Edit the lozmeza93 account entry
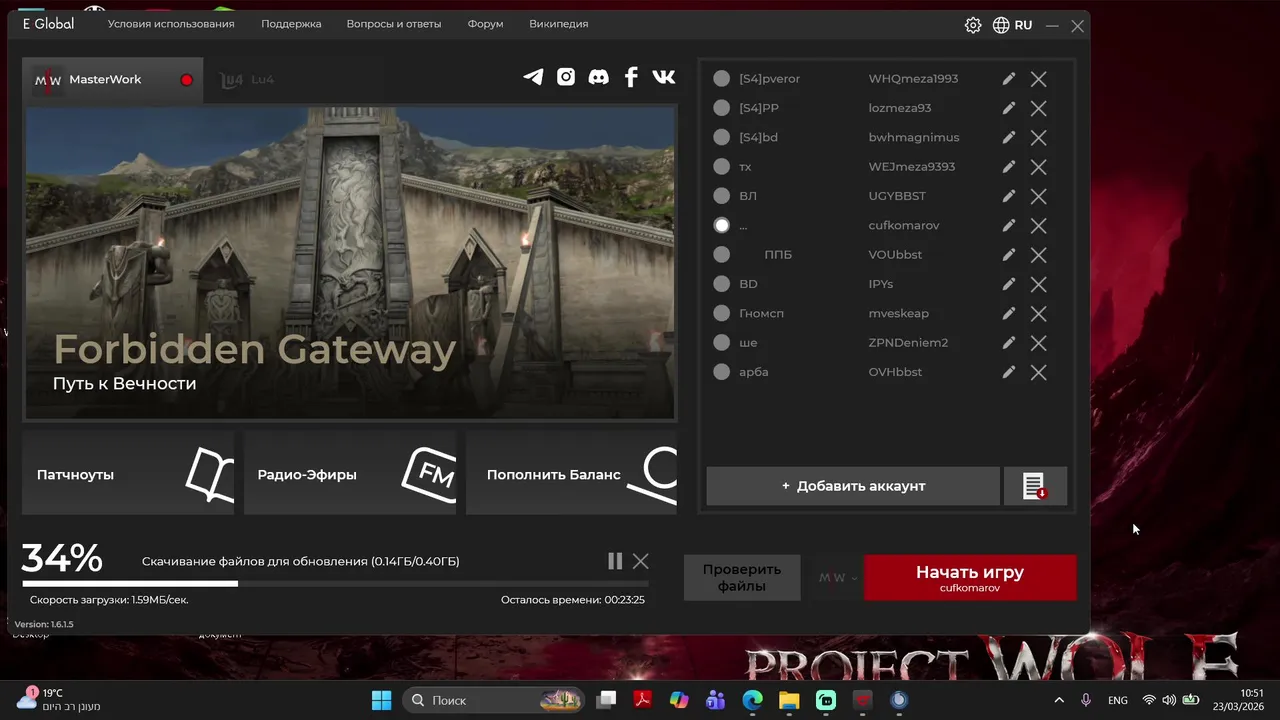This screenshot has height=720, width=1280. click(x=1009, y=107)
